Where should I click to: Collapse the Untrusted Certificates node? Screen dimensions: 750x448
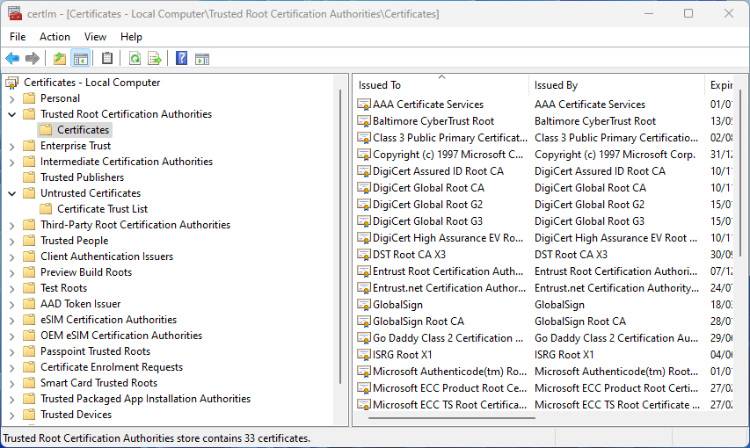(x=12, y=193)
